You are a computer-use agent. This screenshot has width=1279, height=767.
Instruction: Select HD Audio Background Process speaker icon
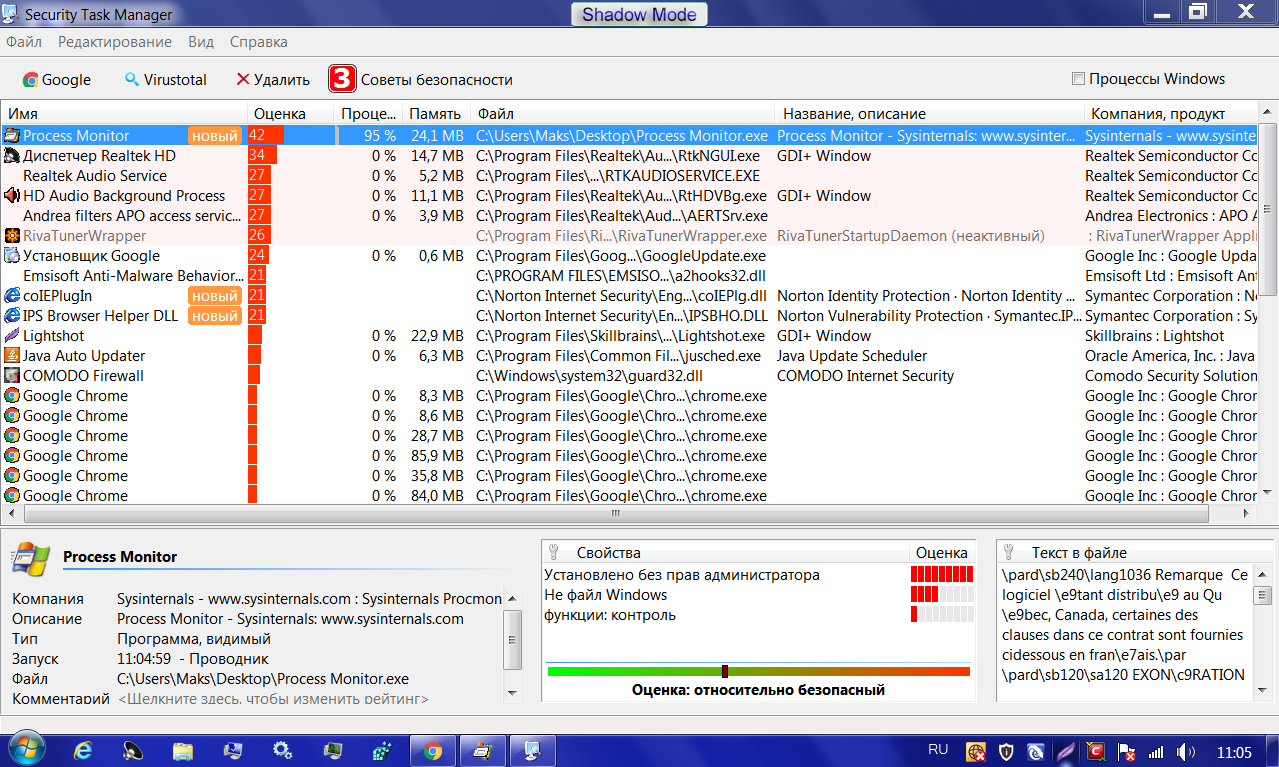click(12, 195)
